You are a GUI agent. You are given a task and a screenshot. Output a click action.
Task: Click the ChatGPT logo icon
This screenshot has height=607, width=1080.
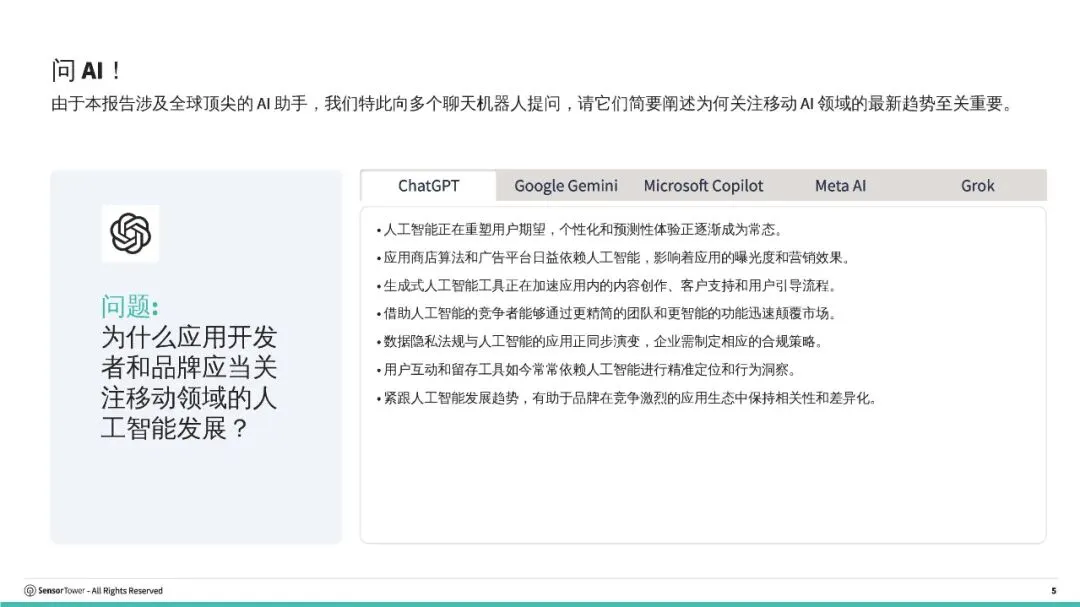point(130,234)
